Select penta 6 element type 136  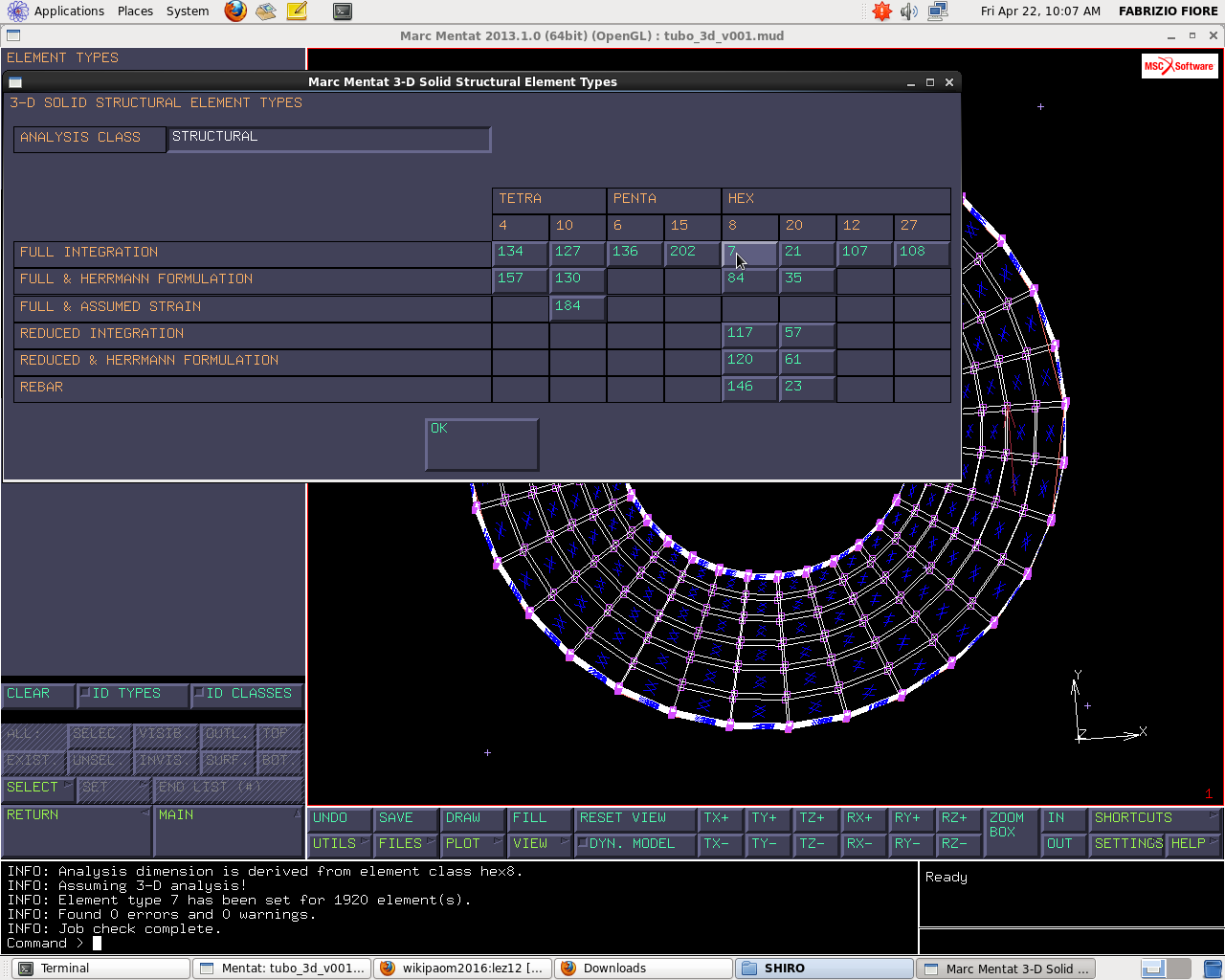(x=635, y=253)
